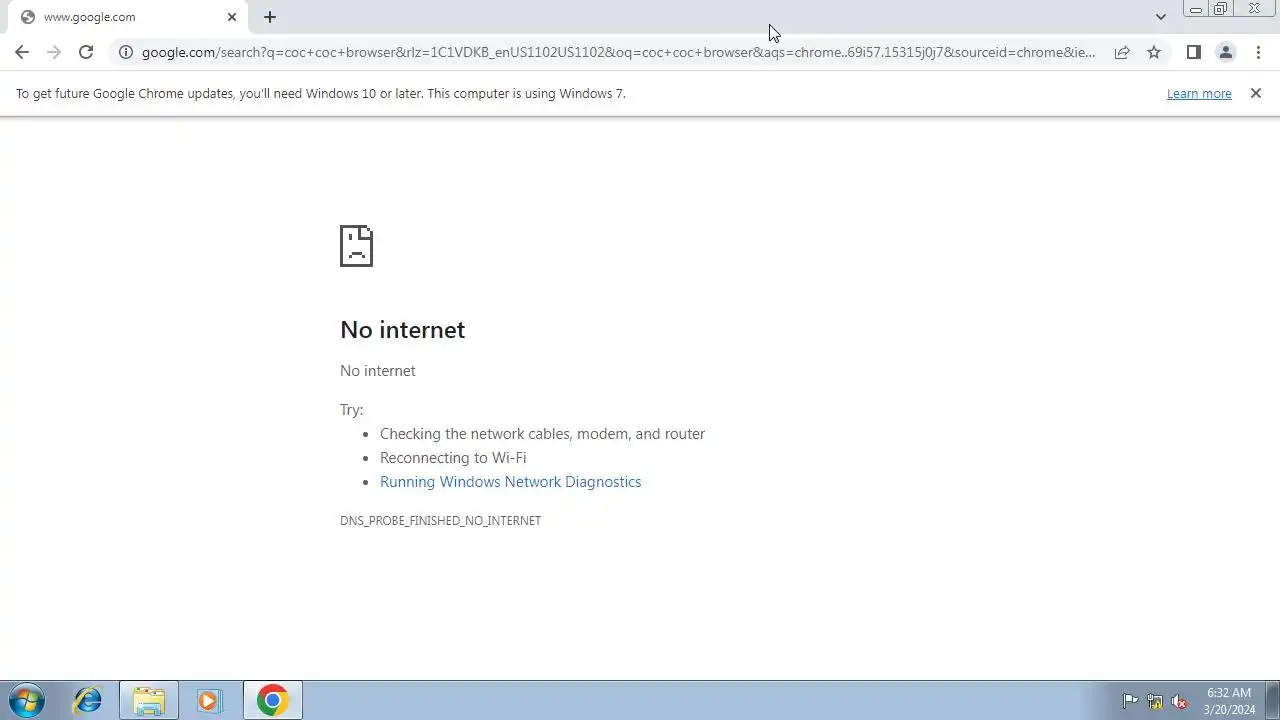Screen dimensions: 1280x720
Task: Launch Internet Explorer from the taskbar
Action: 88,701
